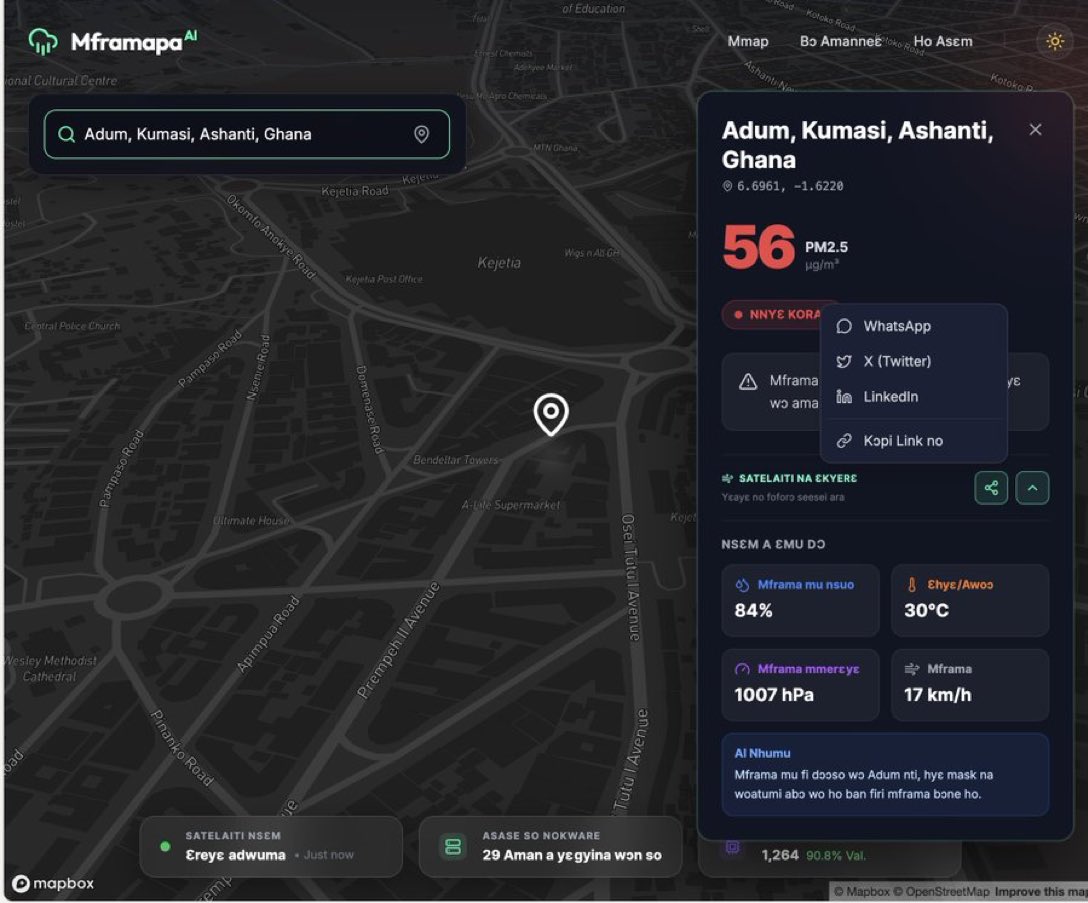This screenshot has height=903, width=1088.
Task: Click the server stack icon in Asase card
Action: (453, 847)
